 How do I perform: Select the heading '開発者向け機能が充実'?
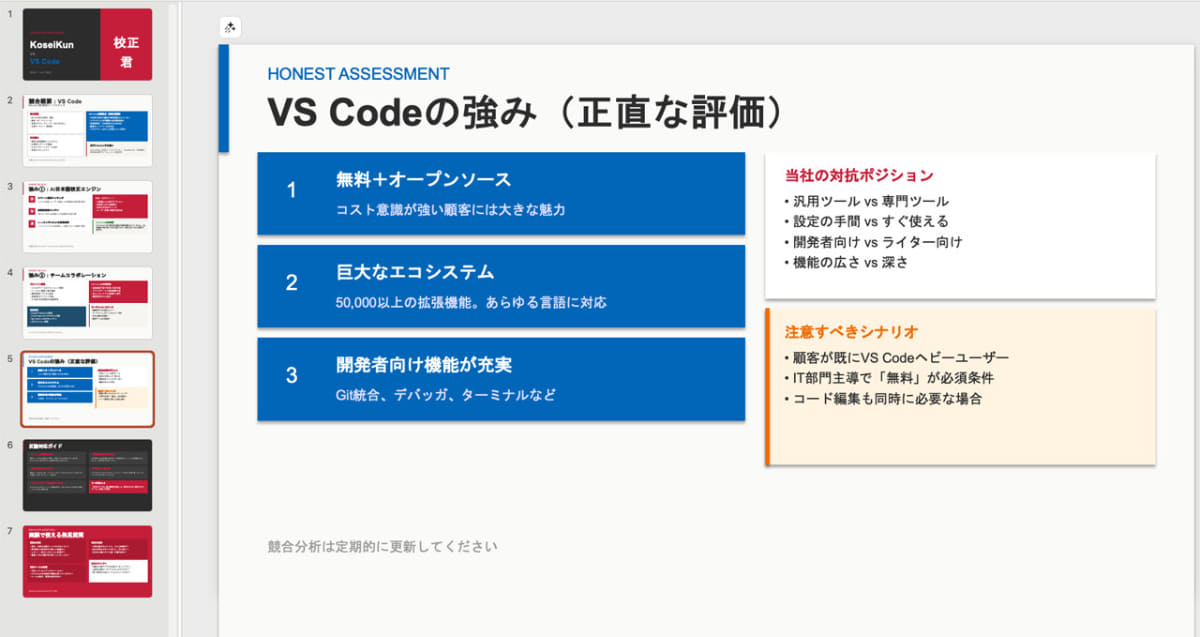424,365
